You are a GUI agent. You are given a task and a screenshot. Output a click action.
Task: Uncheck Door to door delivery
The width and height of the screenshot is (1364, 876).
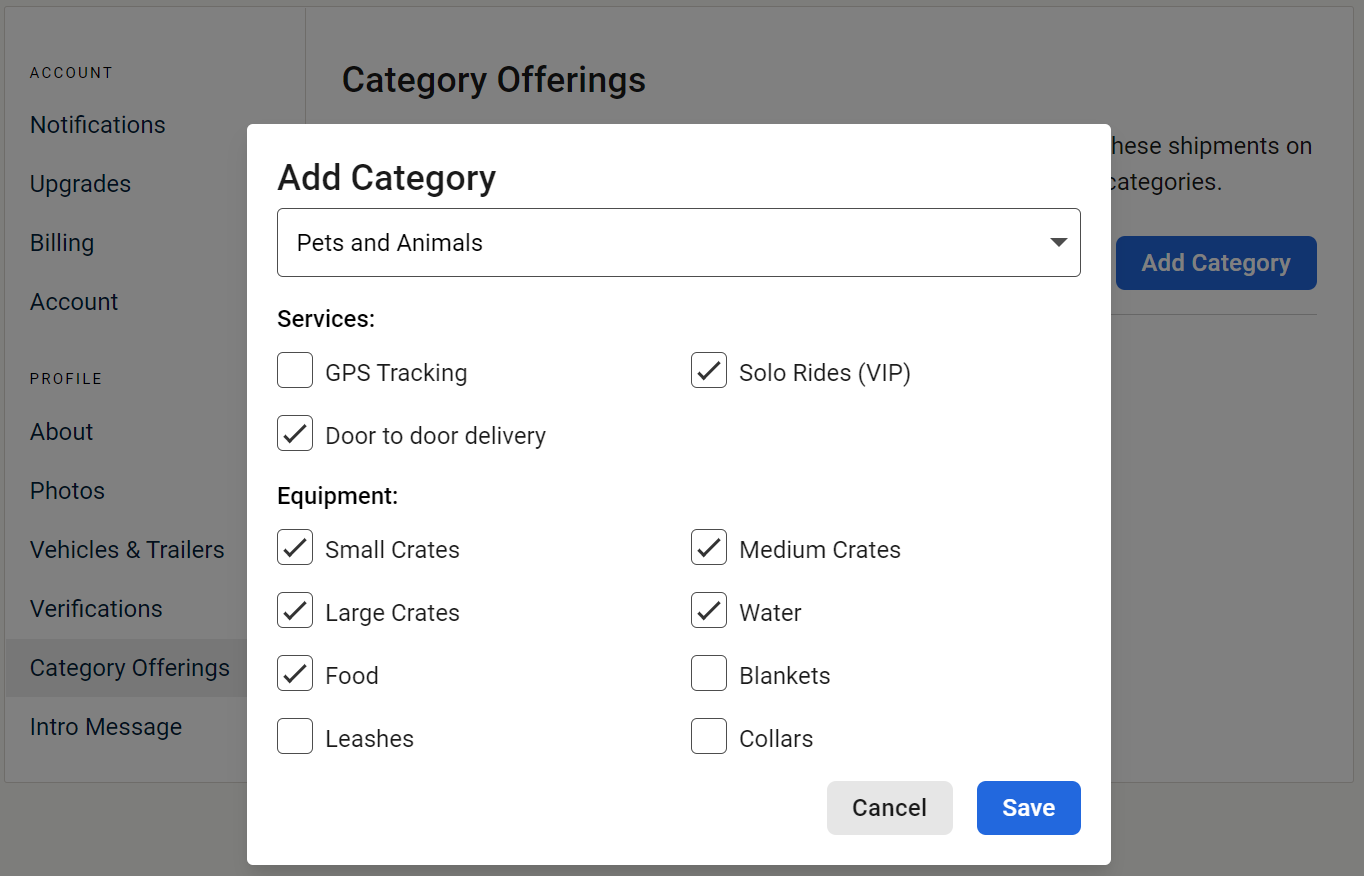tap(295, 433)
